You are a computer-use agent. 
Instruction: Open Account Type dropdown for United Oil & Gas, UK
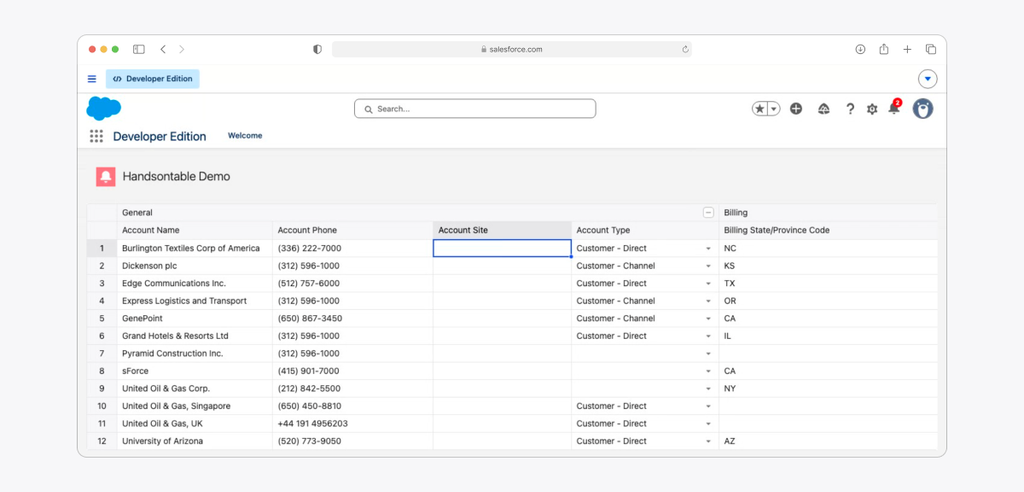tap(708, 424)
